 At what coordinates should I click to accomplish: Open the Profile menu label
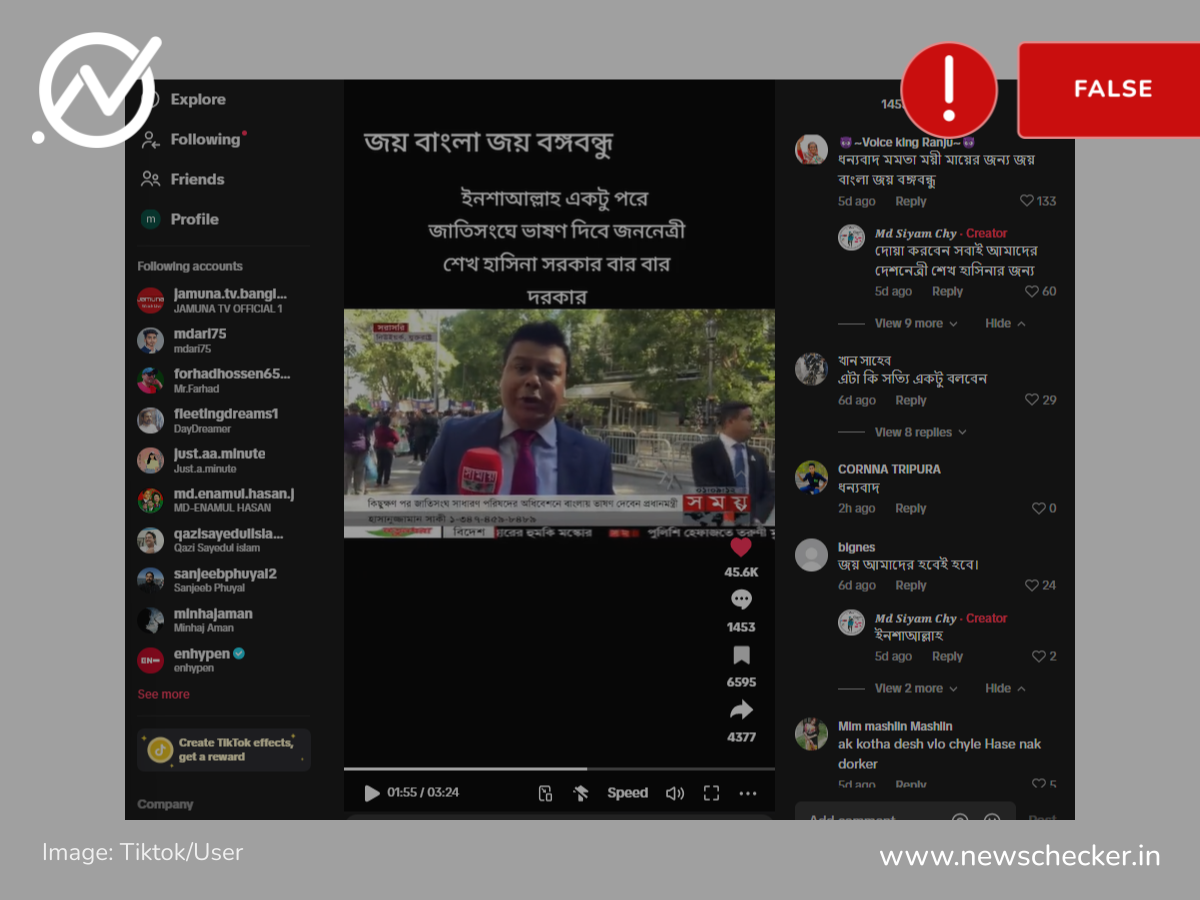tap(194, 219)
